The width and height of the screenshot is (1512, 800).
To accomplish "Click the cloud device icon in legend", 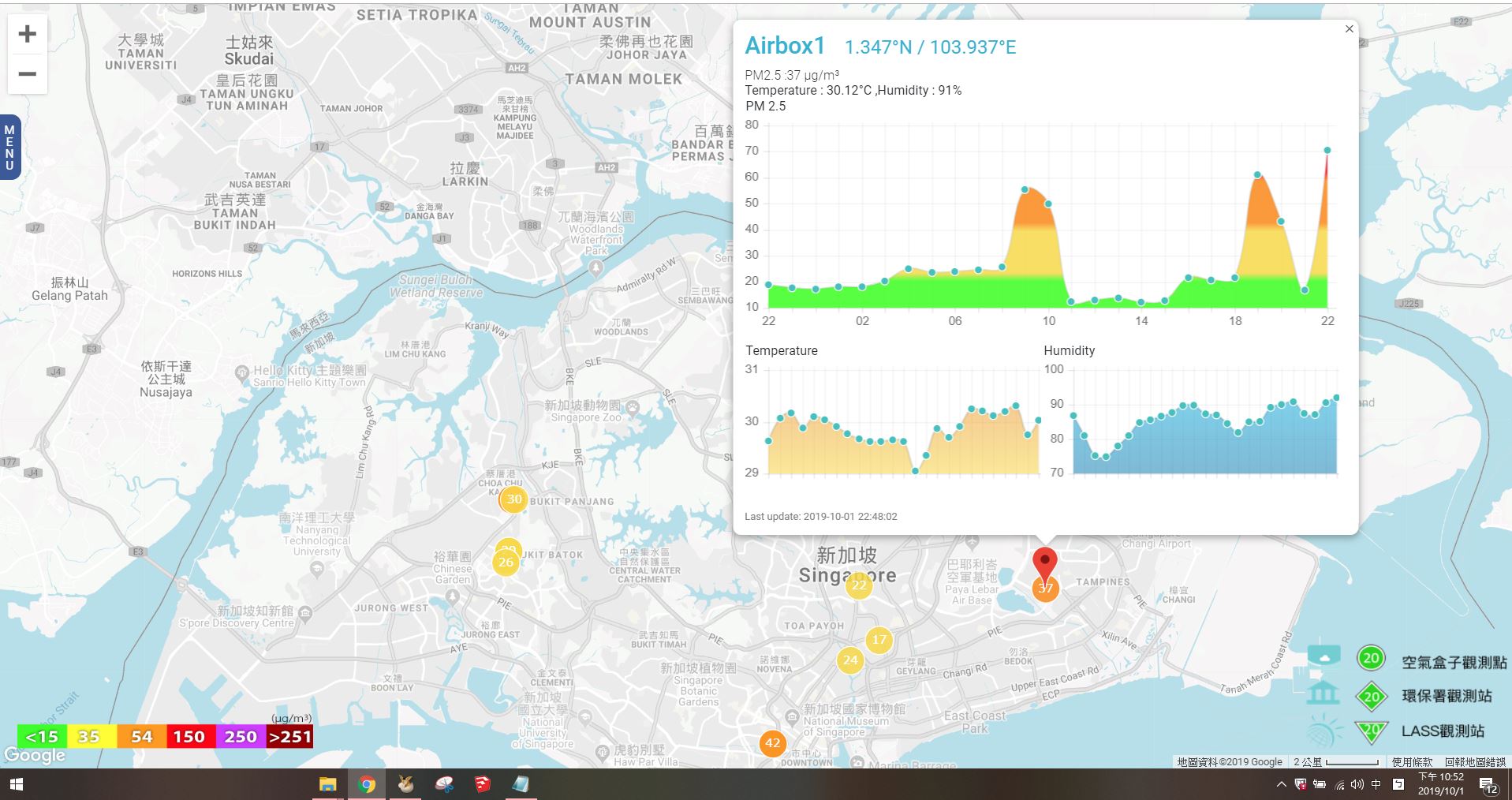I will click(1323, 656).
